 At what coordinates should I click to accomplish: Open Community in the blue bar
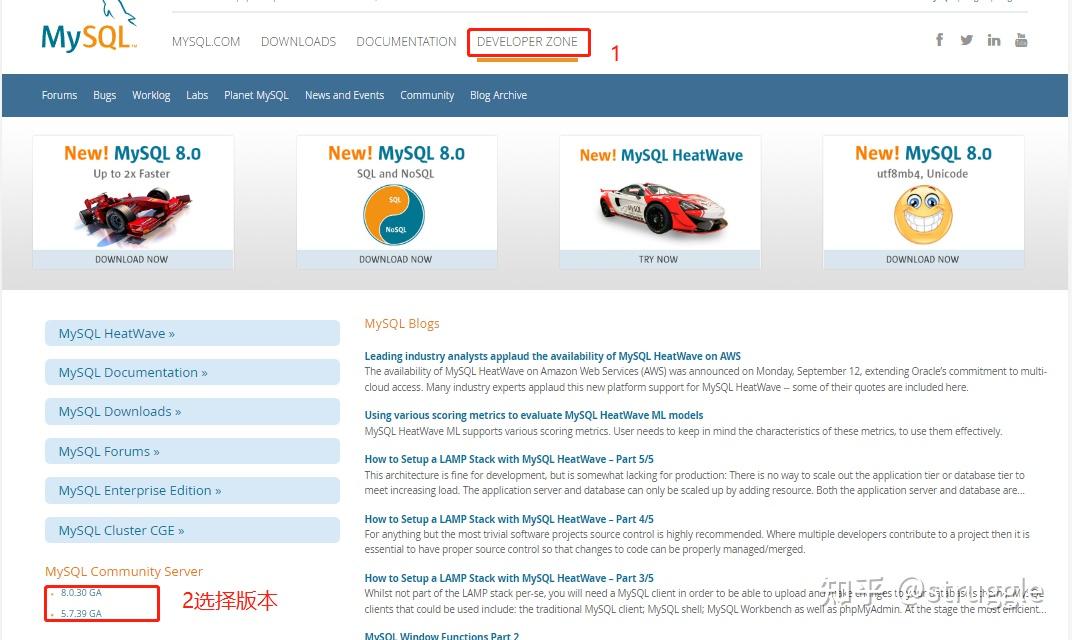(x=427, y=95)
